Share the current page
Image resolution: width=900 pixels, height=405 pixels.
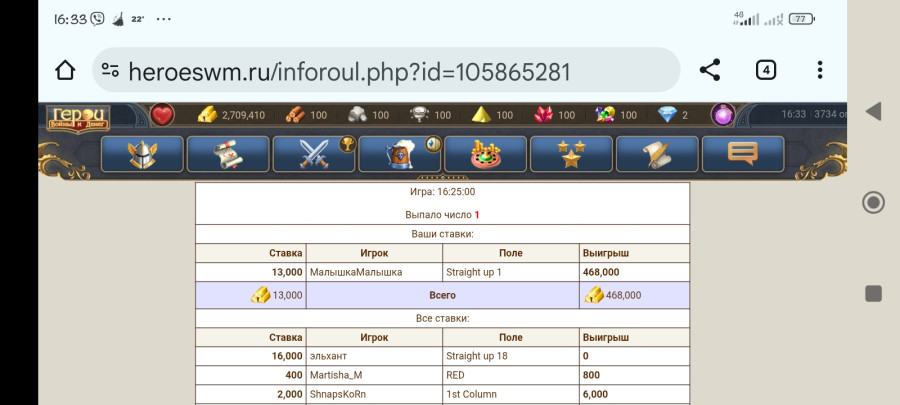[x=710, y=70]
